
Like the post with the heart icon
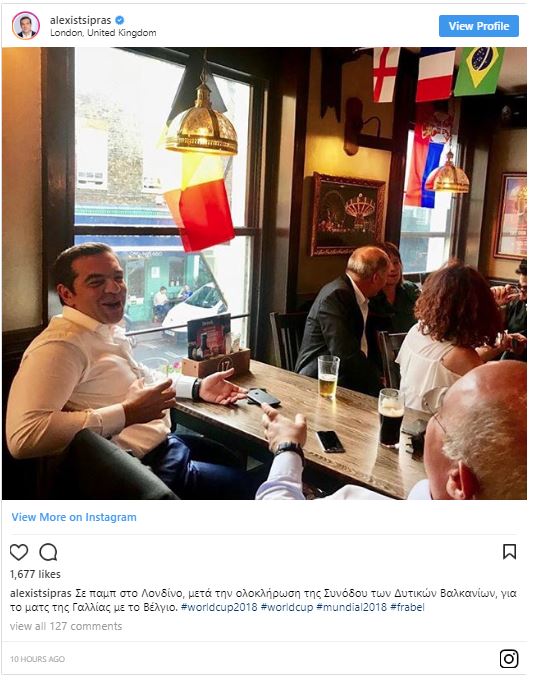pyautogui.click(x=19, y=552)
